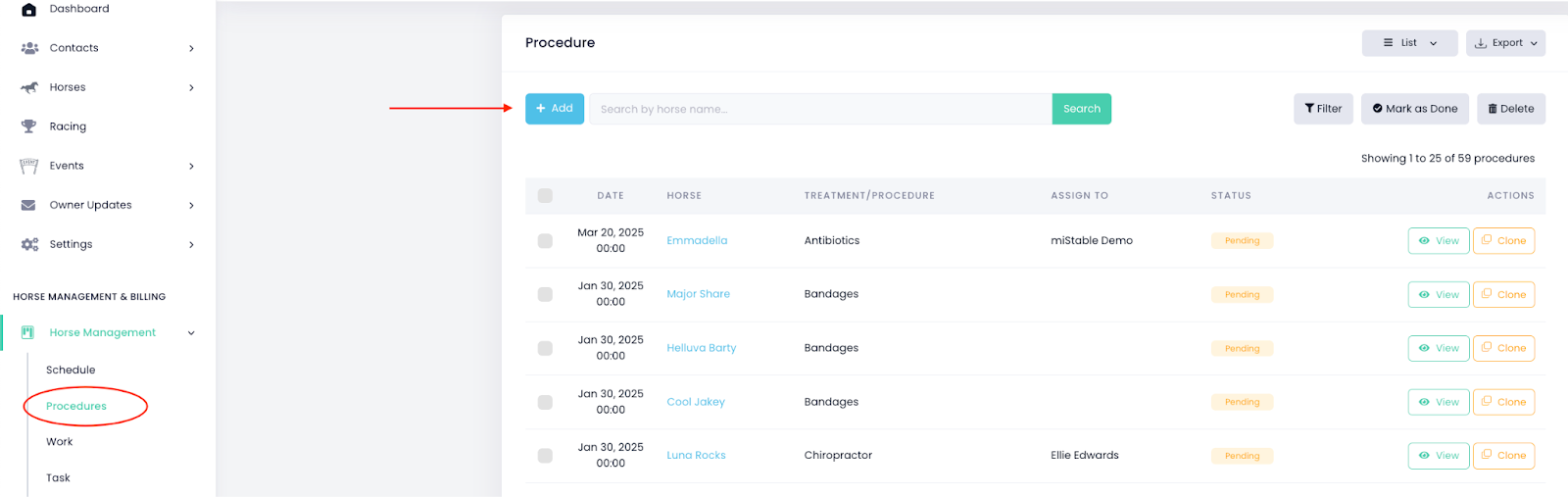Open the Export dropdown menu
Viewport: 1568px width, 497px height.
tap(1505, 43)
